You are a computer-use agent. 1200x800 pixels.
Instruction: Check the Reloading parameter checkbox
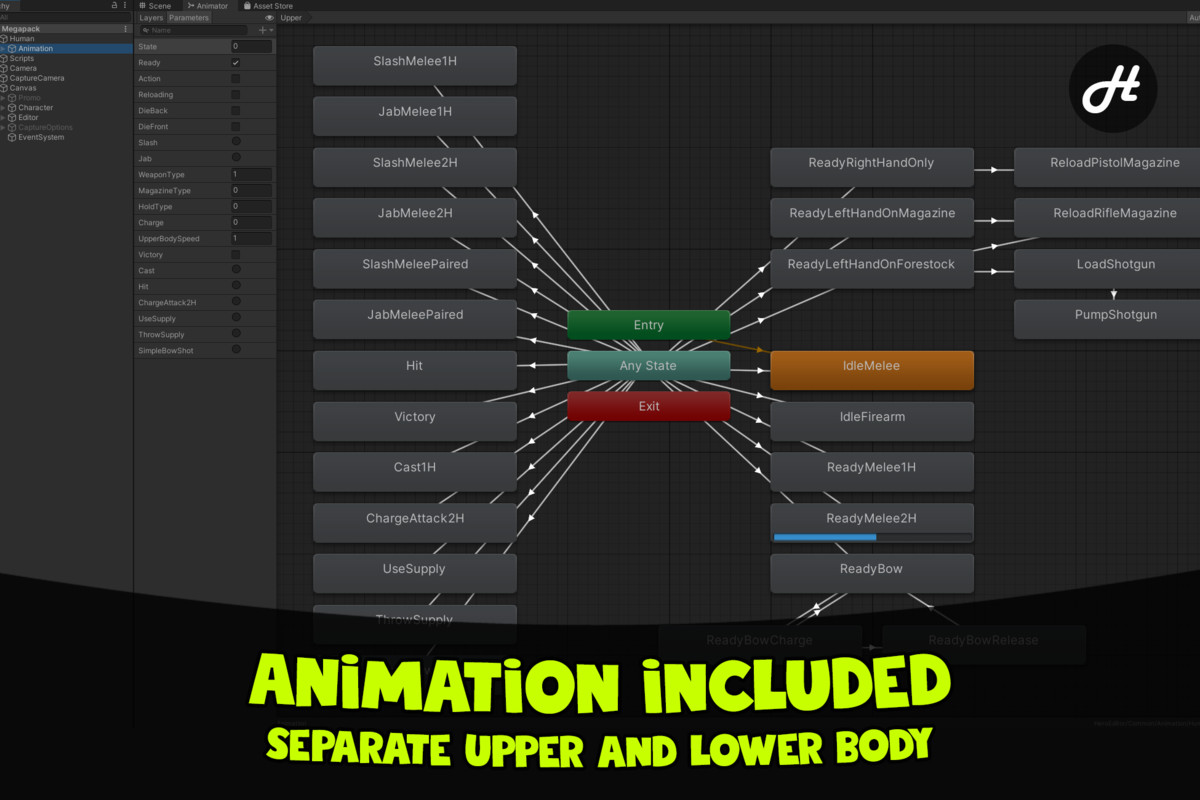coord(236,95)
